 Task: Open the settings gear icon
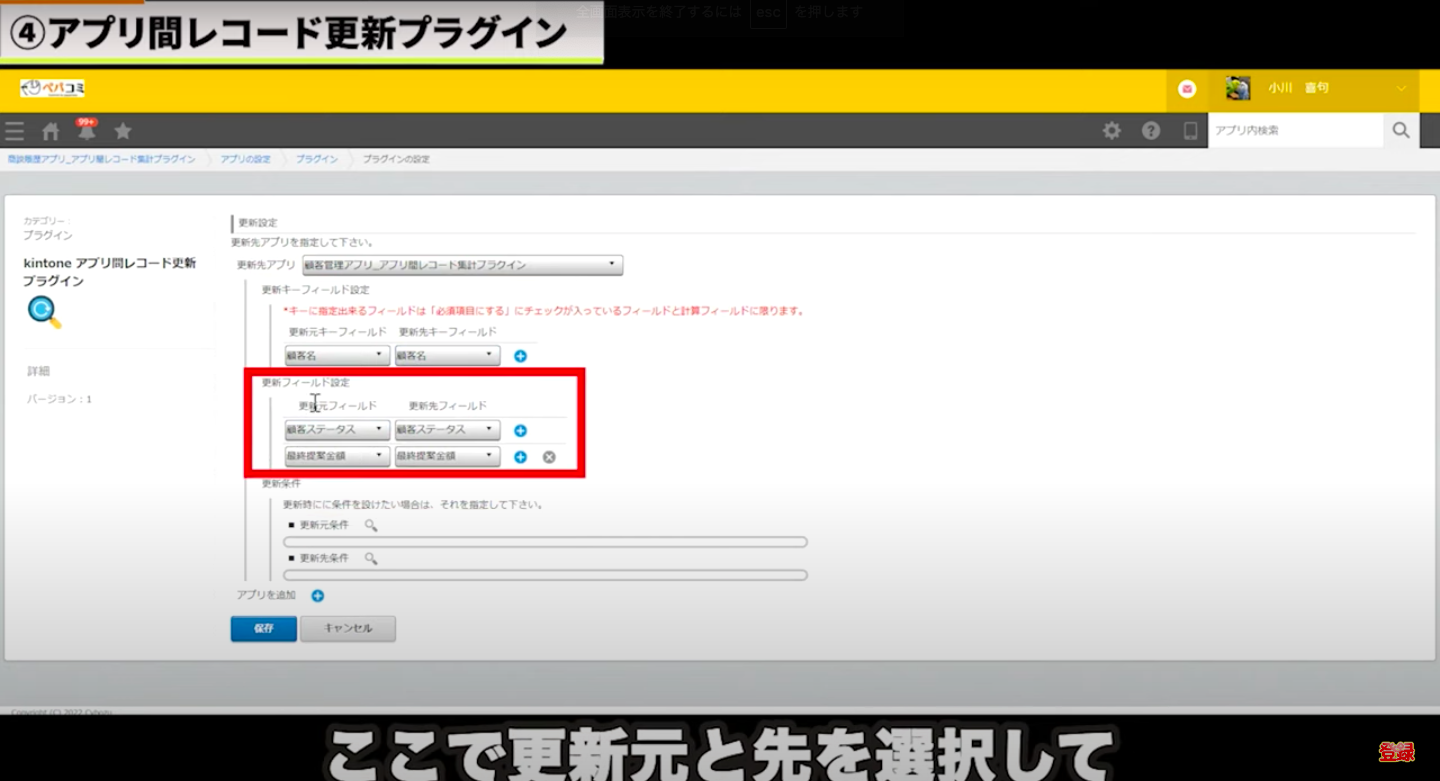click(x=1111, y=131)
